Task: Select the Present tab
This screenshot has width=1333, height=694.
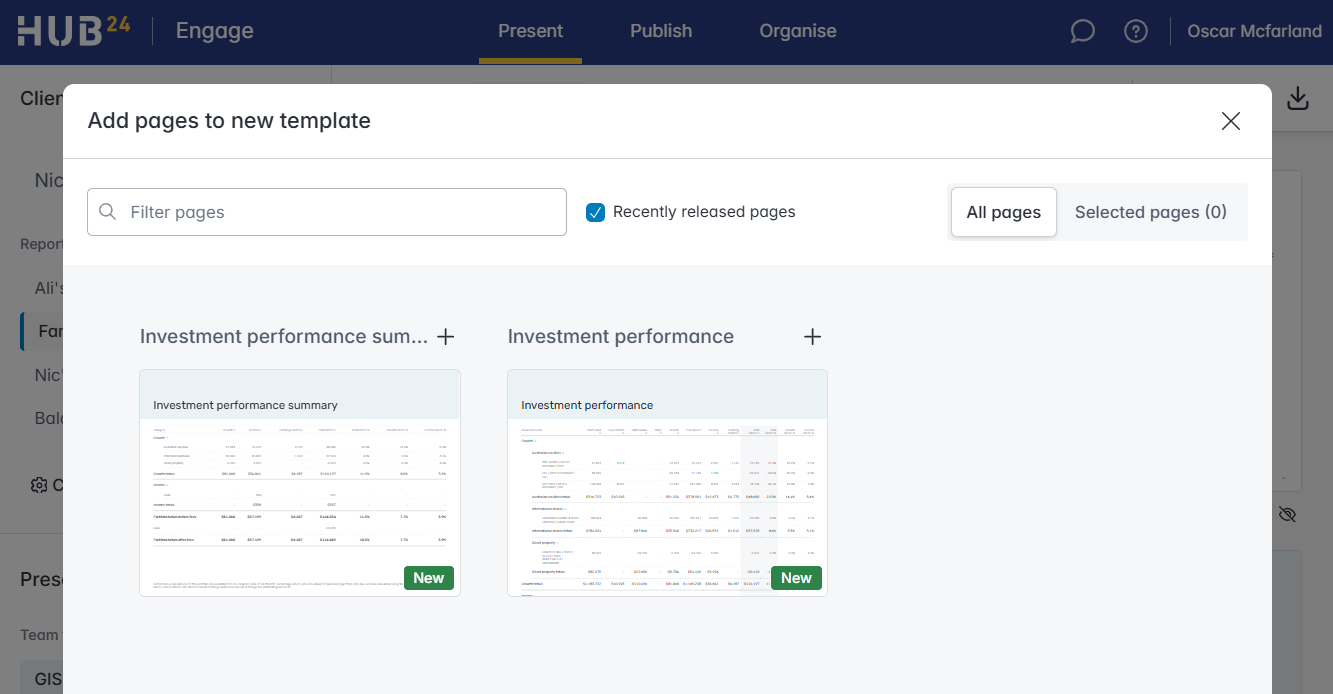Action: [530, 31]
